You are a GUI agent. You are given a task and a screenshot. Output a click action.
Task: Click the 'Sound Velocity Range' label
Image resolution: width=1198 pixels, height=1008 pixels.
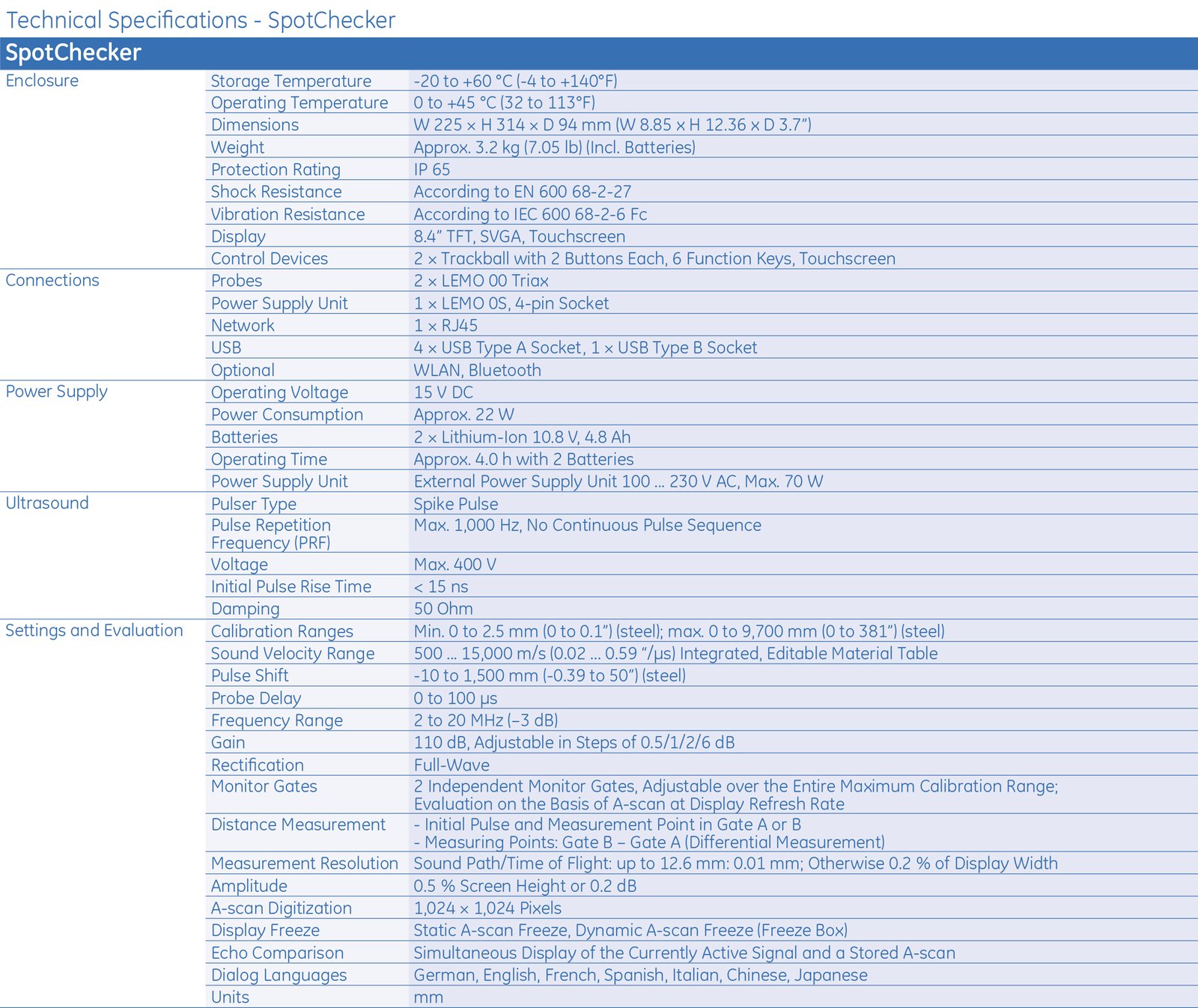(x=293, y=654)
